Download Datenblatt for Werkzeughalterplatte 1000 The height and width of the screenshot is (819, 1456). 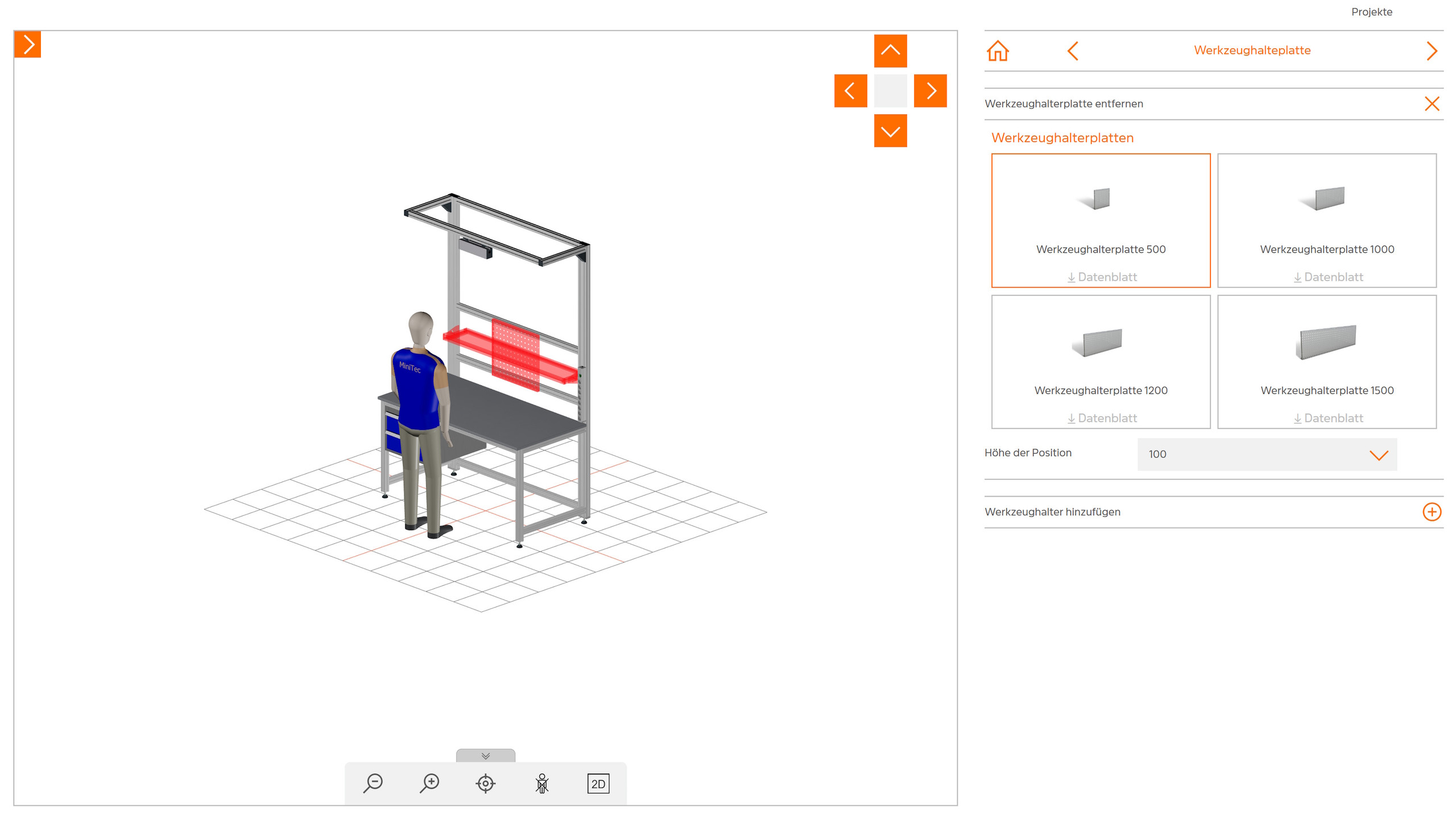click(x=1328, y=277)
